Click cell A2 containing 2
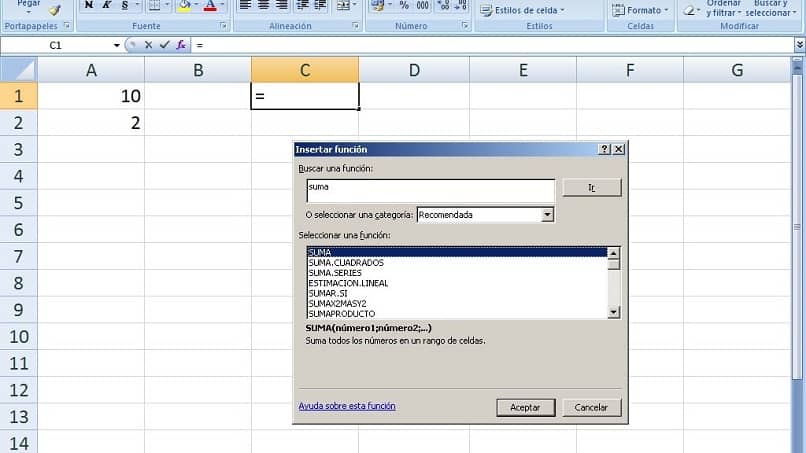 click(x=91, y=122)
